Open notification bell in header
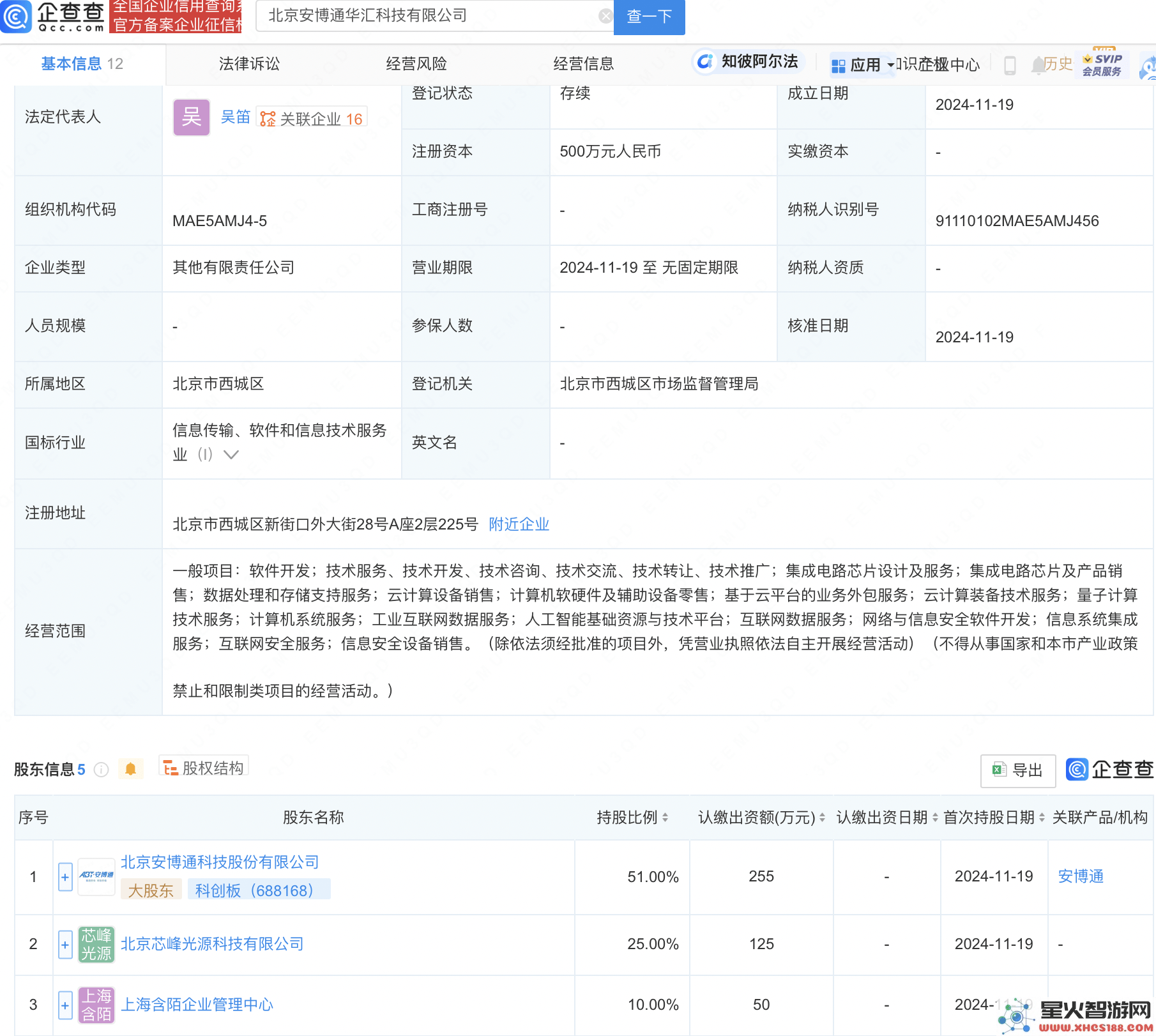 1037,65
